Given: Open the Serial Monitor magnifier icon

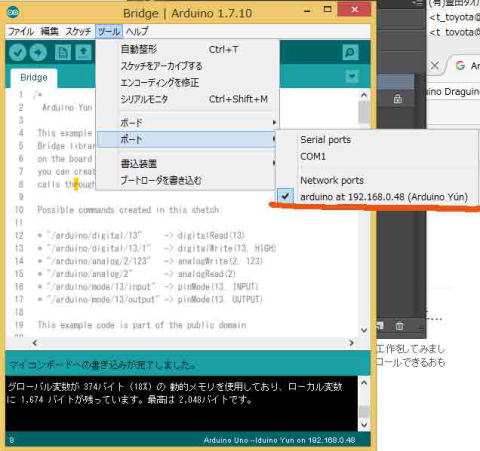Looking at the screenshot, I should (x=350, y=52).
